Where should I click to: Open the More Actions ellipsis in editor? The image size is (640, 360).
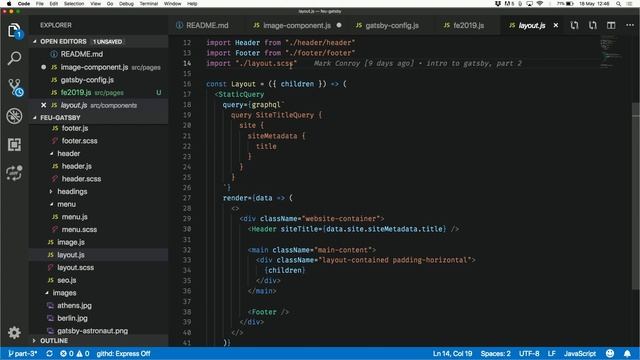click(630, 25)
